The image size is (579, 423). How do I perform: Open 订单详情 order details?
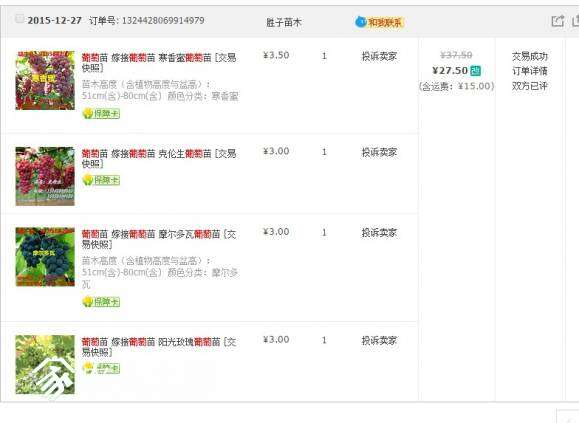[x=530, y=71]
